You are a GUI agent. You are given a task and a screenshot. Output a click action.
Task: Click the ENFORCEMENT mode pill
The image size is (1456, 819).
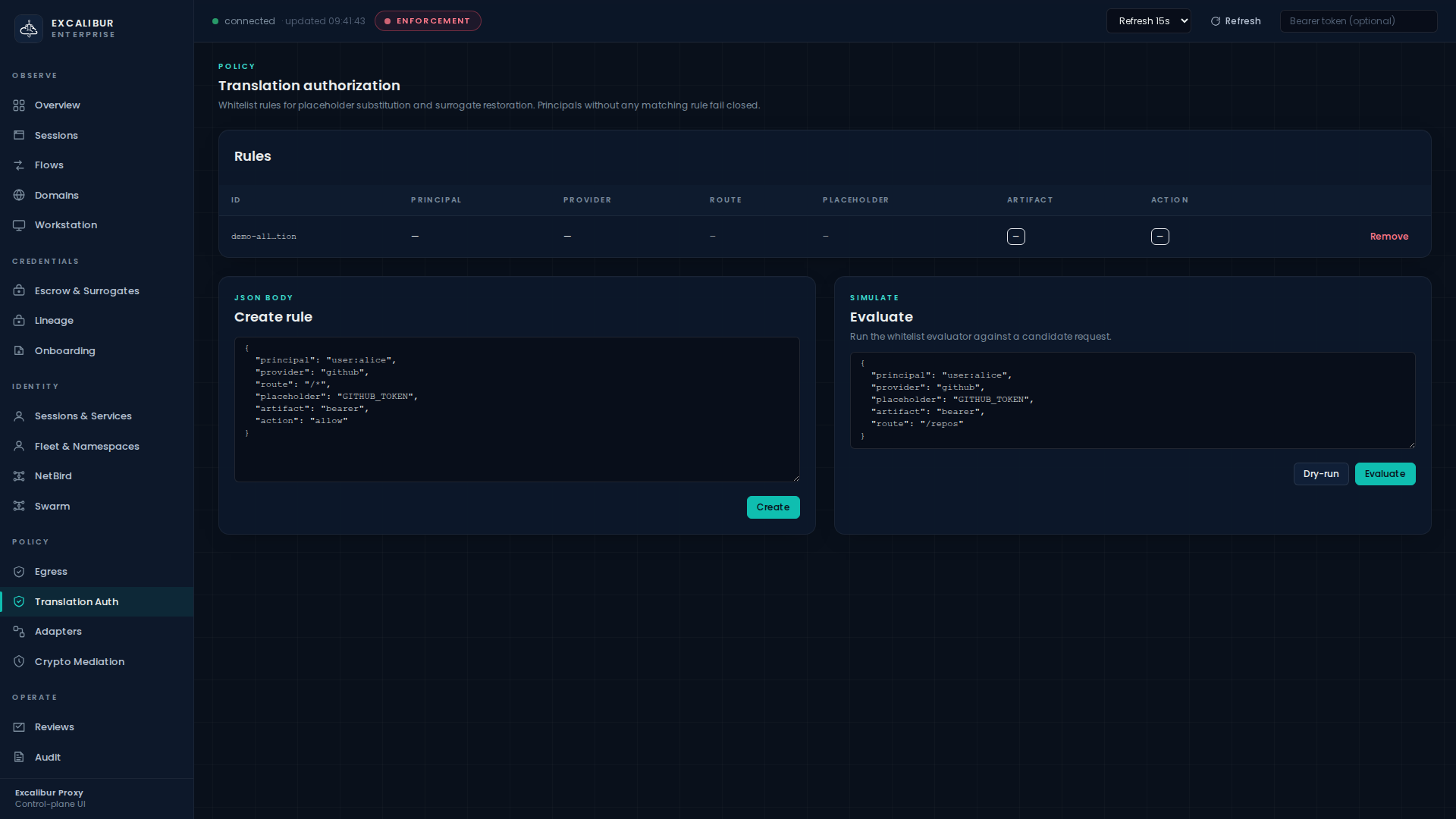pos(428,21)
